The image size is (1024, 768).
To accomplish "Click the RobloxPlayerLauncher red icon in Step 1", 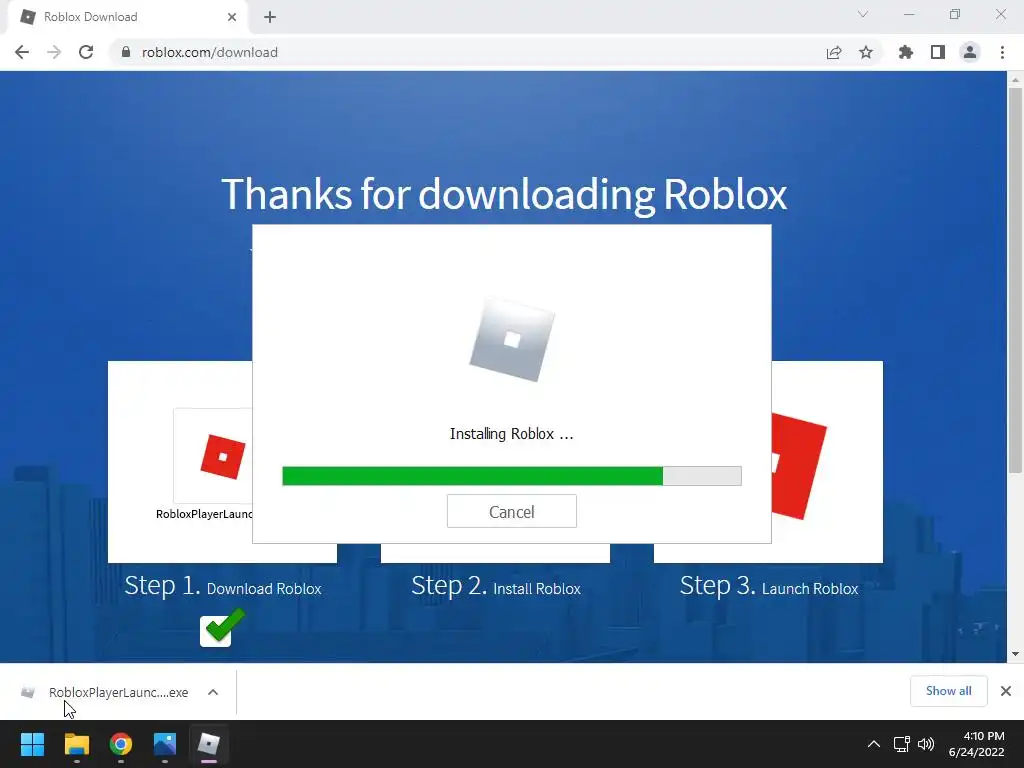I will (222, 456).
